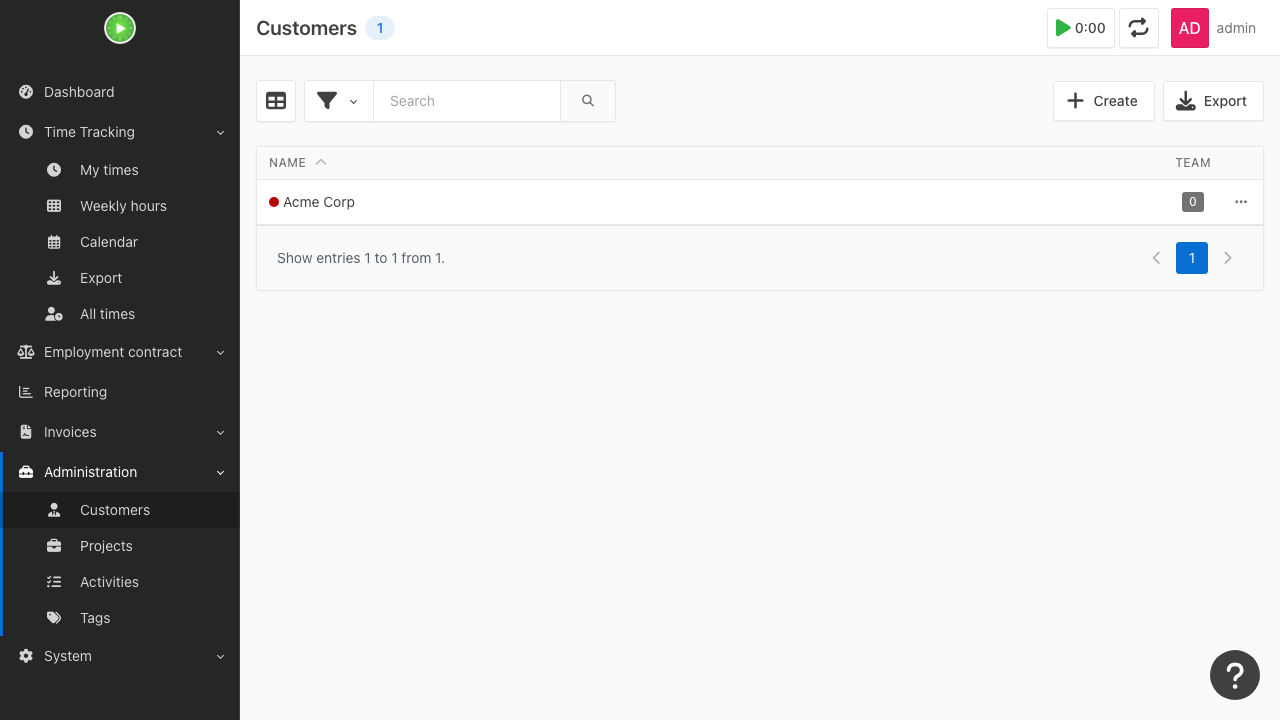Collapse the Time Tracking menu chevron
This screenshot has height=720, width=1280.
221,132
